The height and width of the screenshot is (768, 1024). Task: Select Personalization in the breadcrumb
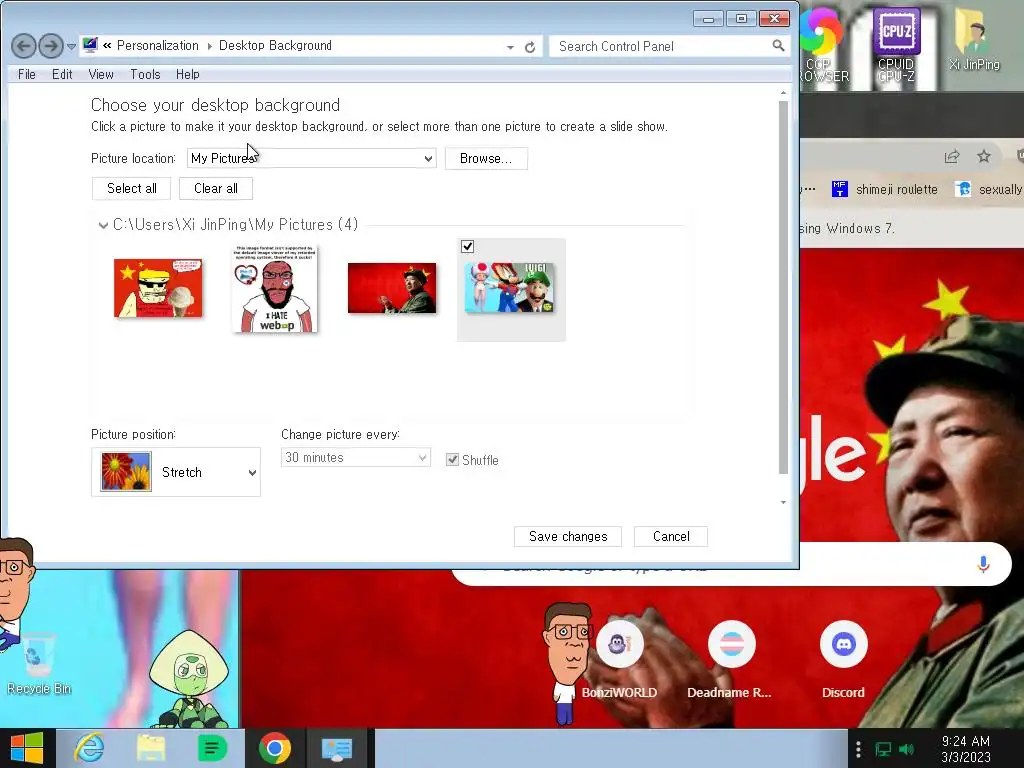point(157,46)
